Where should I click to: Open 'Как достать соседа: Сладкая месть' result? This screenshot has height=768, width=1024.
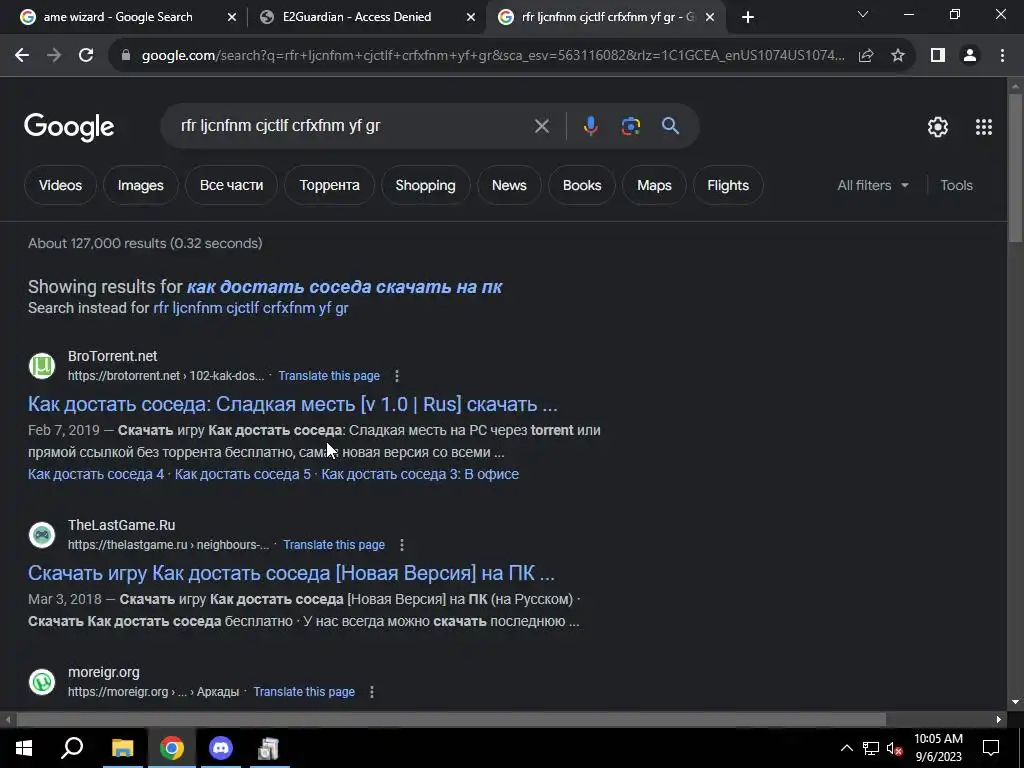coord(293,404)
